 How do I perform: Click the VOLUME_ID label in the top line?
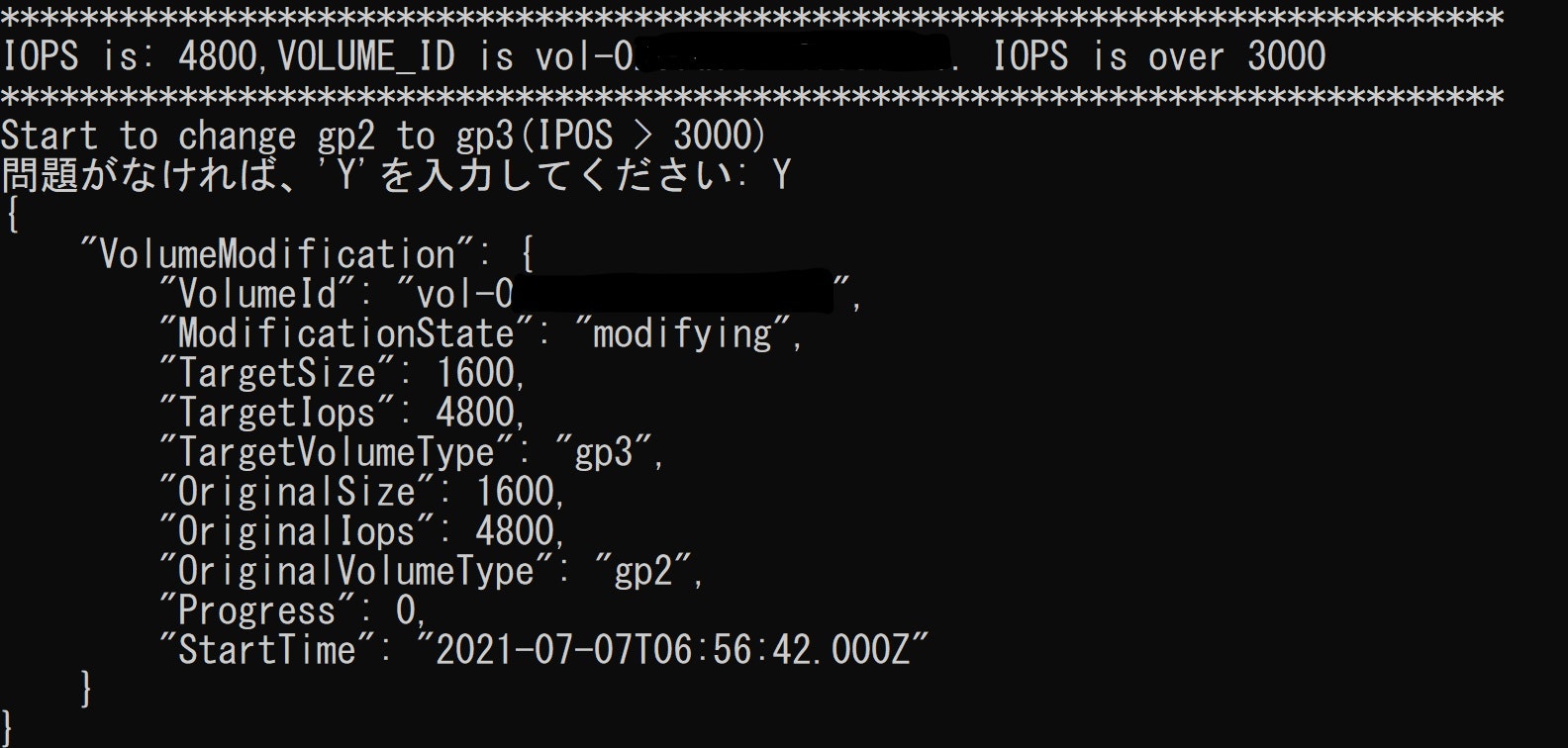[x=366, y=56]
